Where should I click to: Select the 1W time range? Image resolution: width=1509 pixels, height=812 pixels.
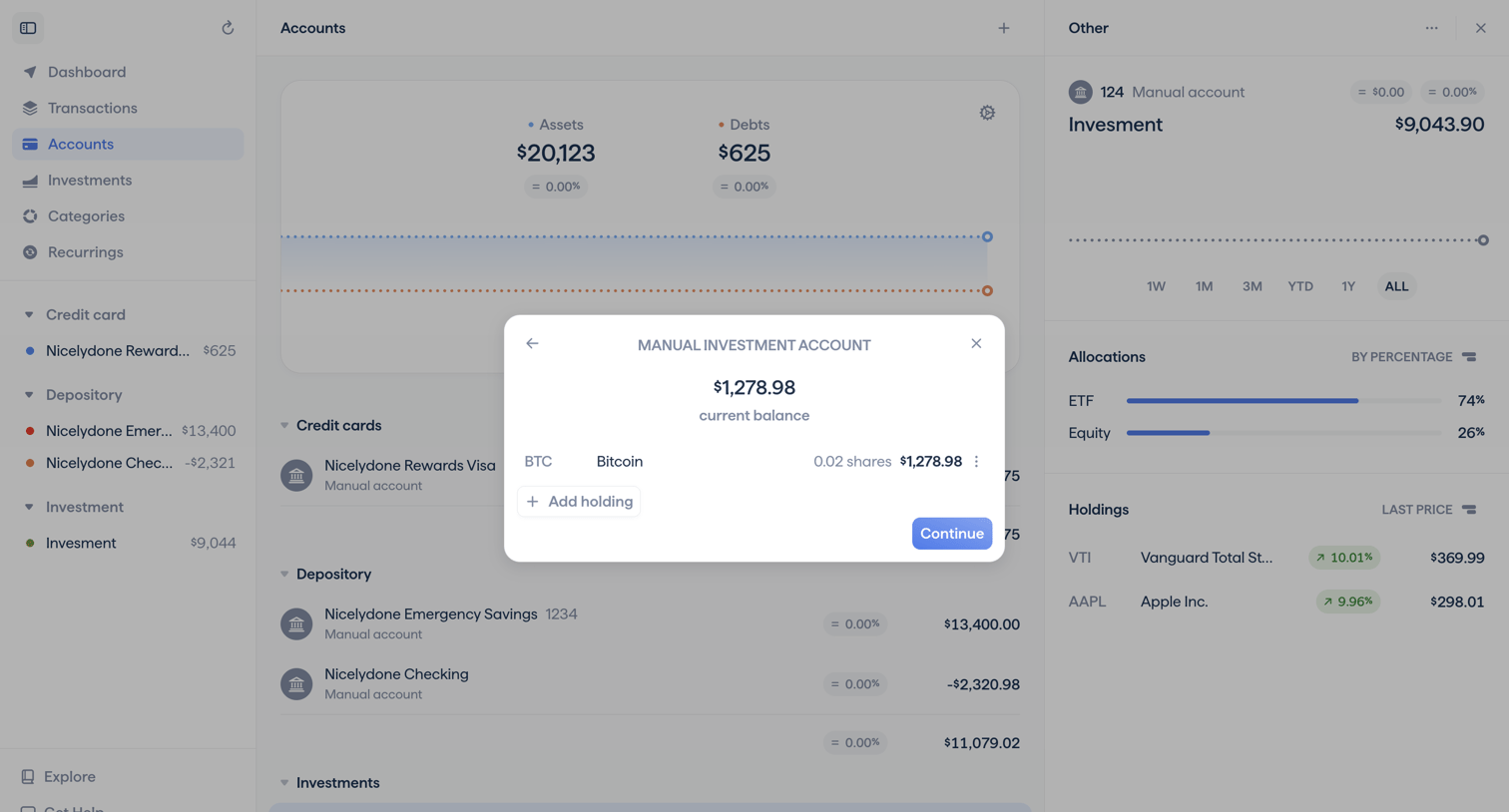1156,286
